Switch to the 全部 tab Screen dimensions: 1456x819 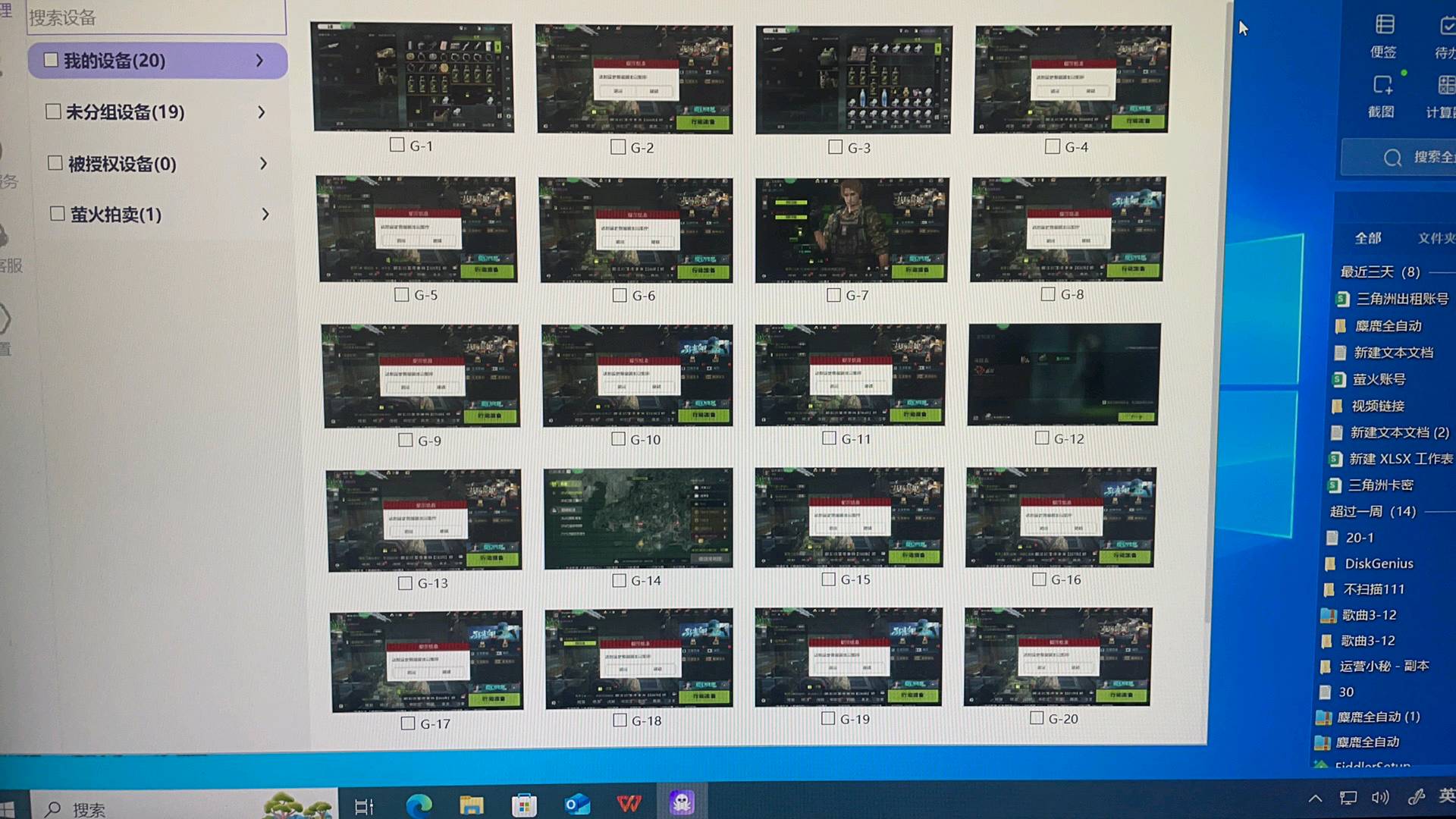pos(1369,238)
